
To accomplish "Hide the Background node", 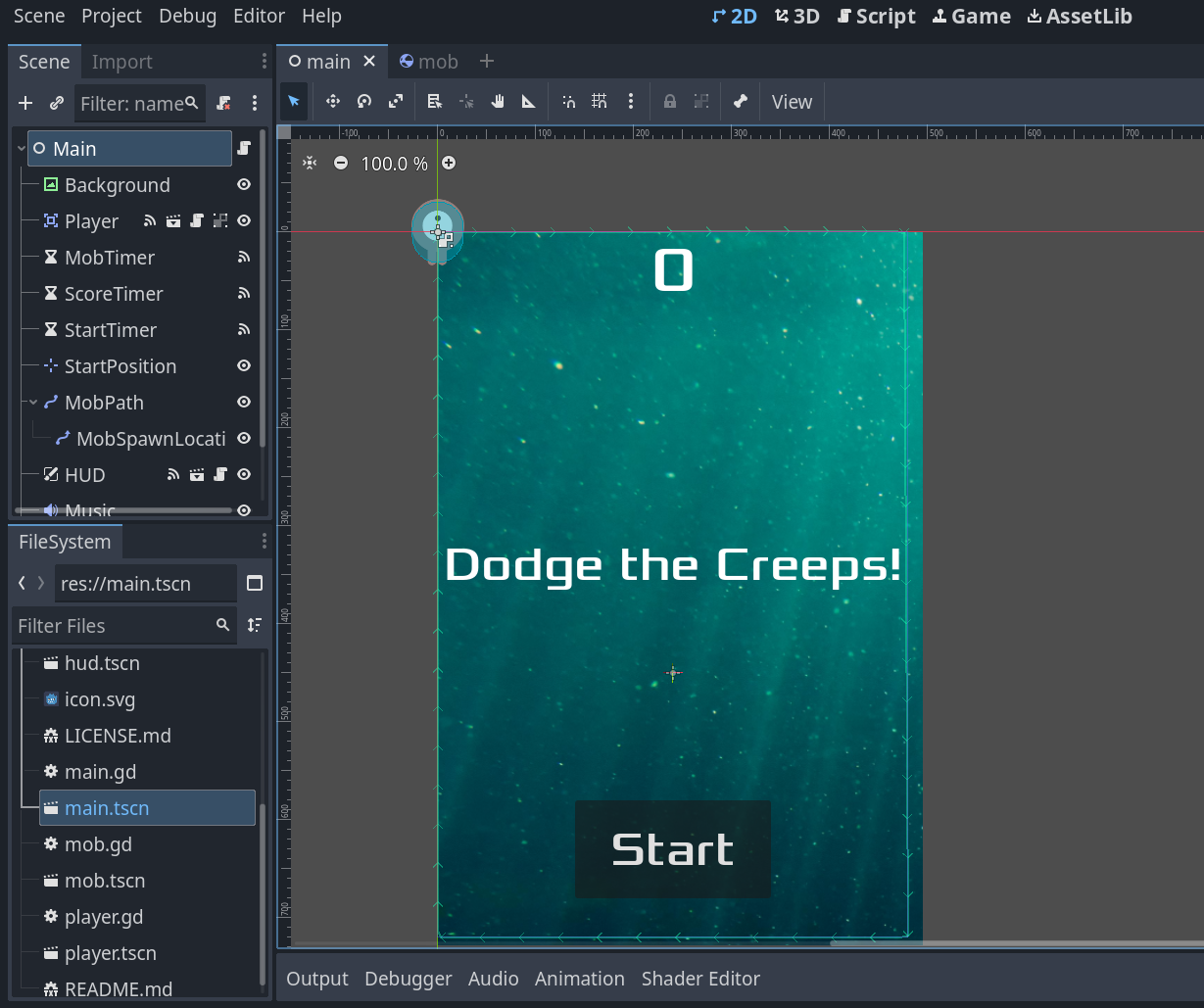I will (244, 185).
